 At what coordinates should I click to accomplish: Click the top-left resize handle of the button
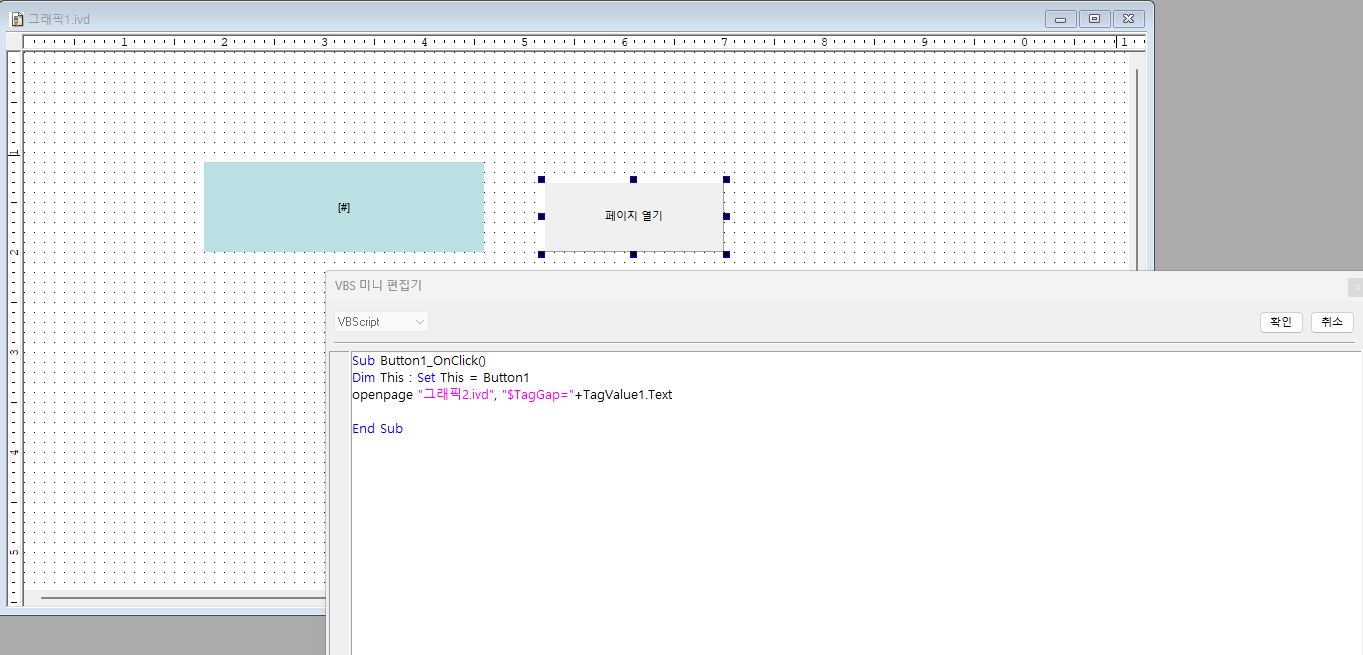[x=542, y=180]
